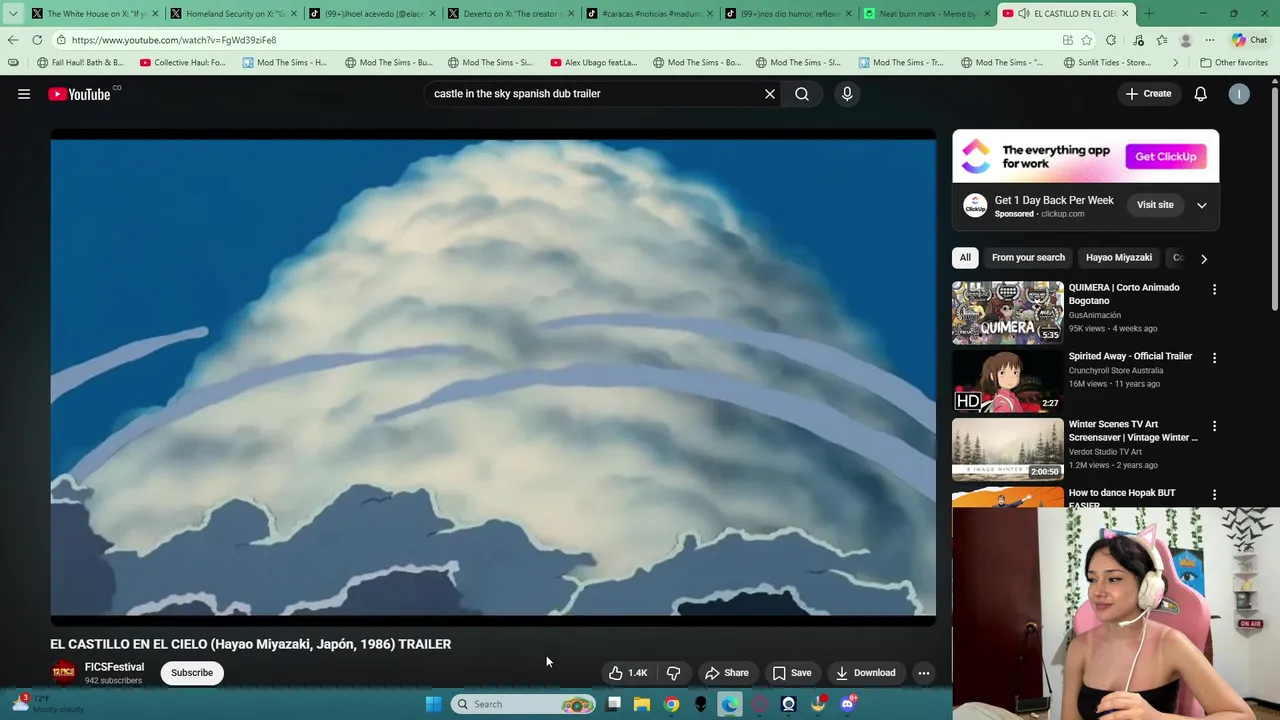Open the Create dropdown button
The height and width of the screenshot is (720, 1280).
click(1148, 94)
